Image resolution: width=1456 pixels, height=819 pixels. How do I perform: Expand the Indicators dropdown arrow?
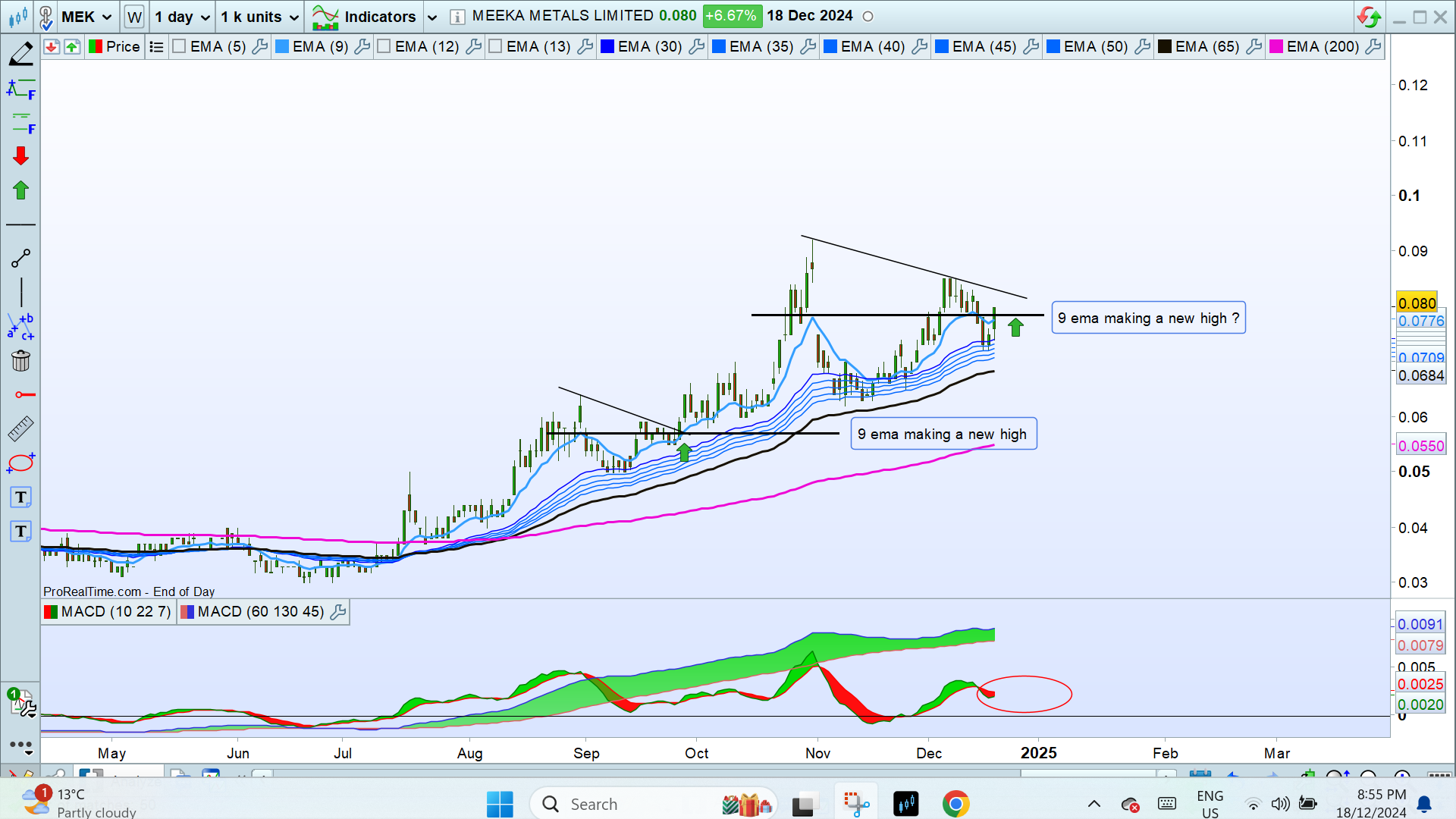coord(431,17)
